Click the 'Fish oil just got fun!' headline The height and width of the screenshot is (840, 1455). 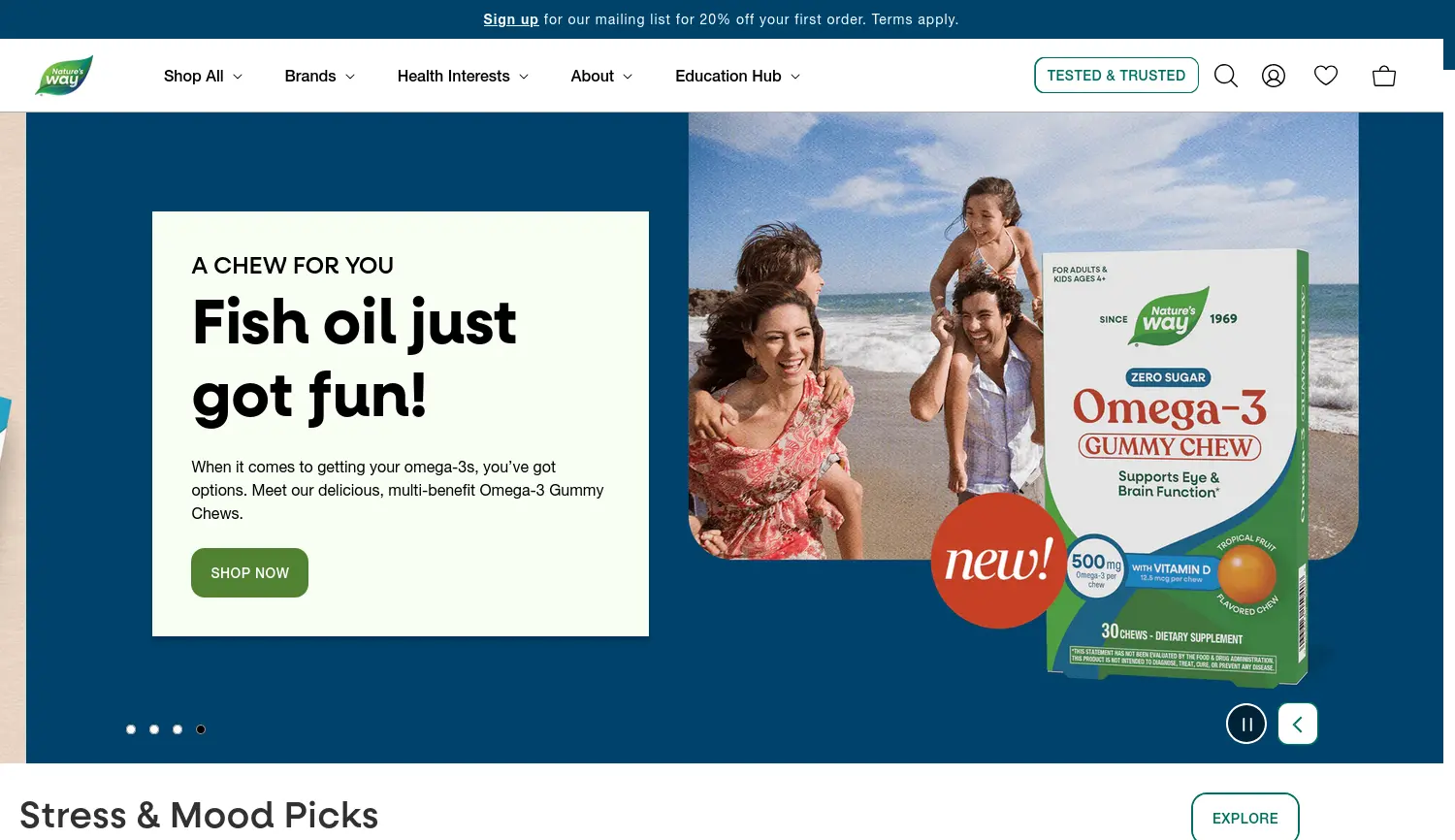354,359
